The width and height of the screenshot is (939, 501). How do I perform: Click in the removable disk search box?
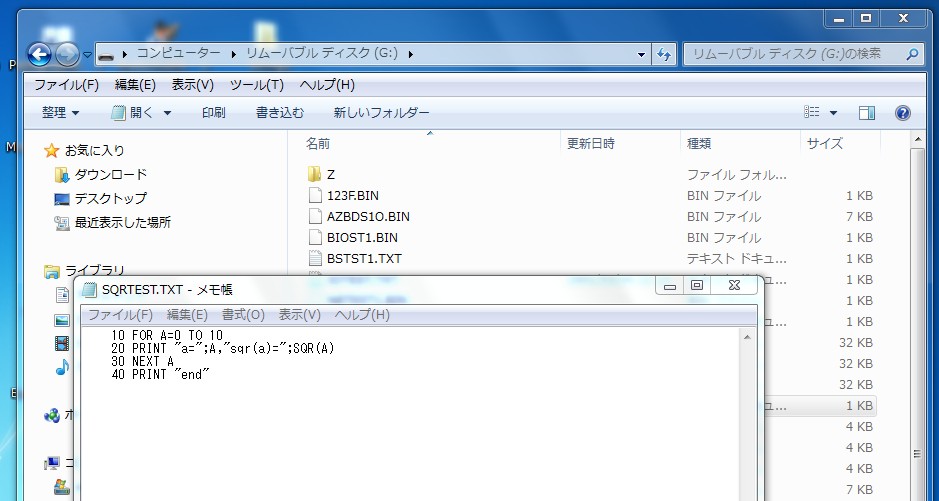(793, 54)
